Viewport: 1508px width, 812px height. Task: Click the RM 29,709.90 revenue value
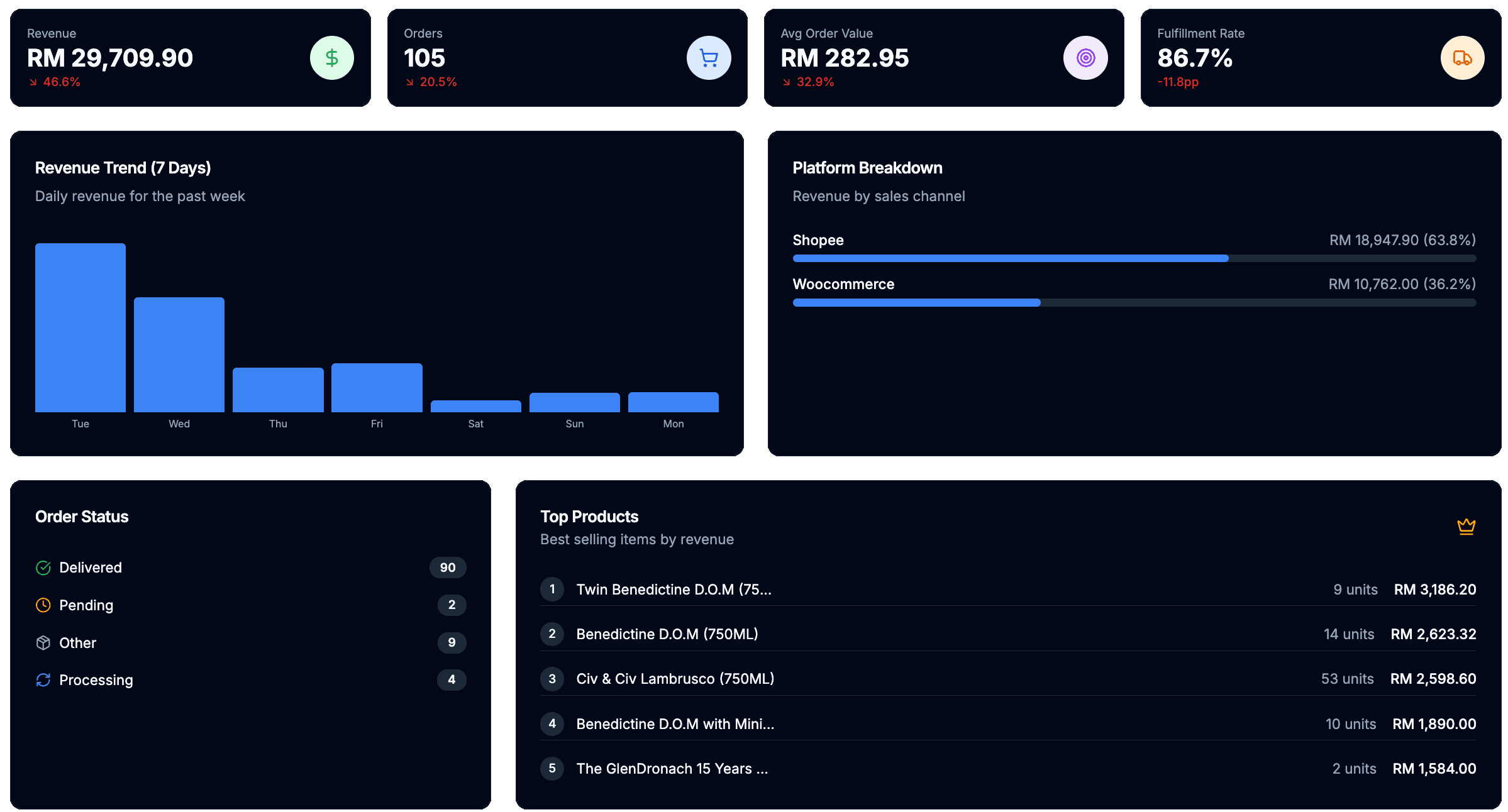coord(110,58)
